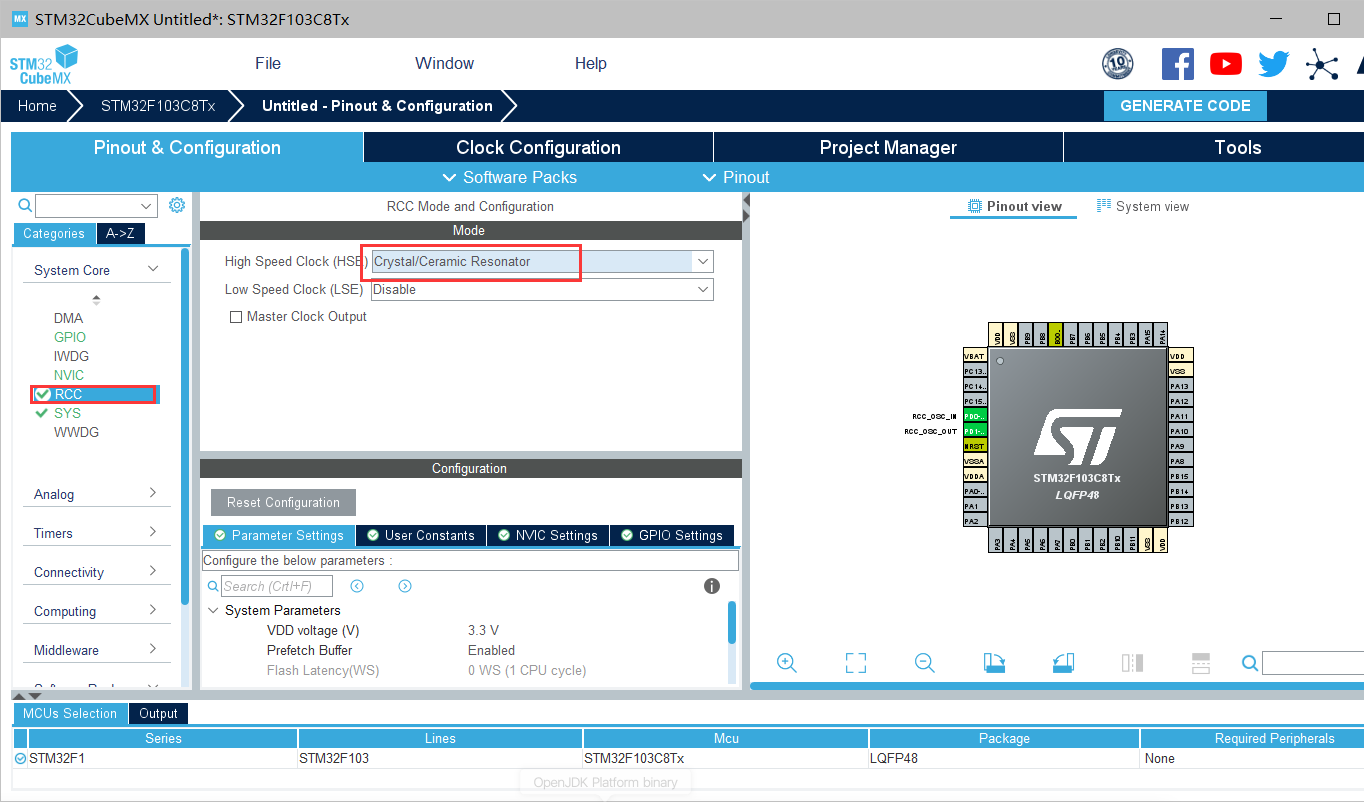
Task: Click the pinout search magnifier icon
Action: (1249, 663)
